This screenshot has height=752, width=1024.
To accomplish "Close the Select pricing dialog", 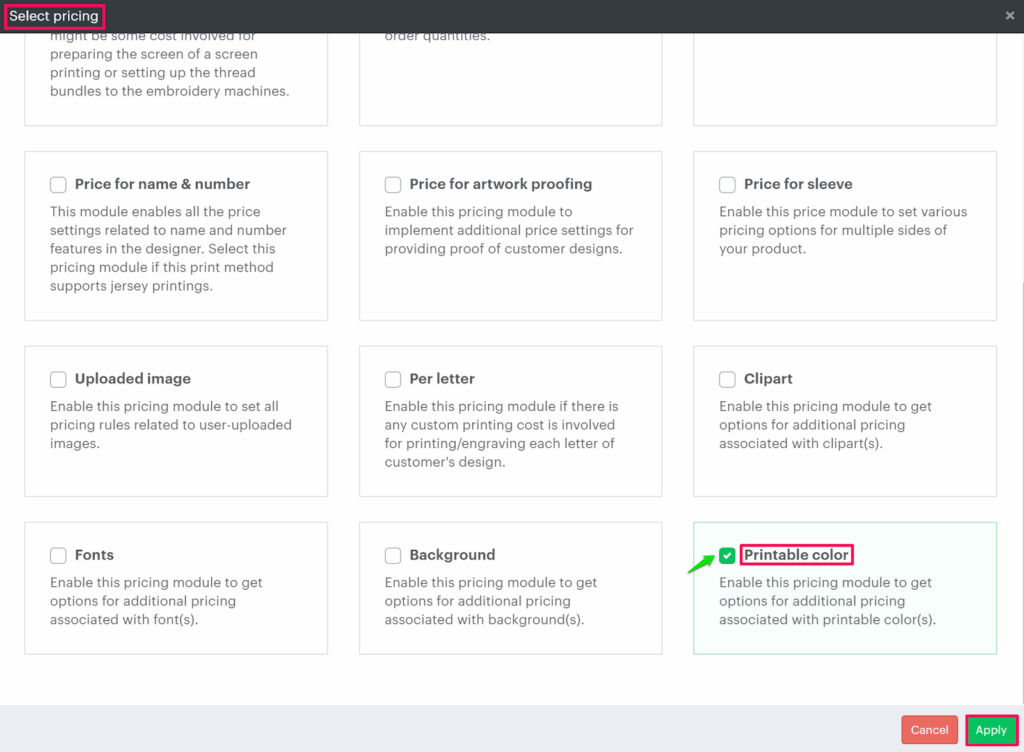I will [1009, 16].
